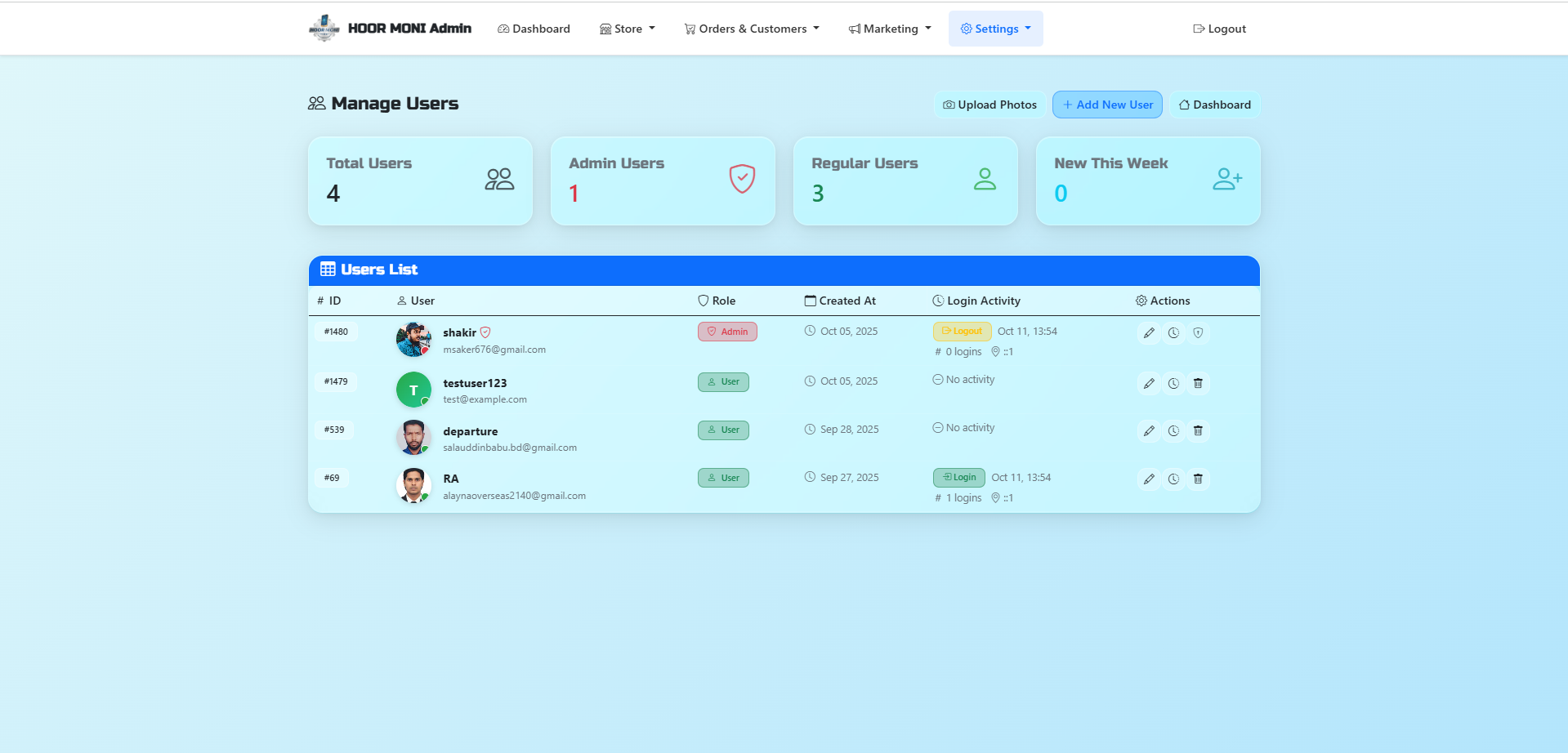Click the shield icon in shakir's actions
Viewport: 1568px width, 753px height.
(1198, 333)
